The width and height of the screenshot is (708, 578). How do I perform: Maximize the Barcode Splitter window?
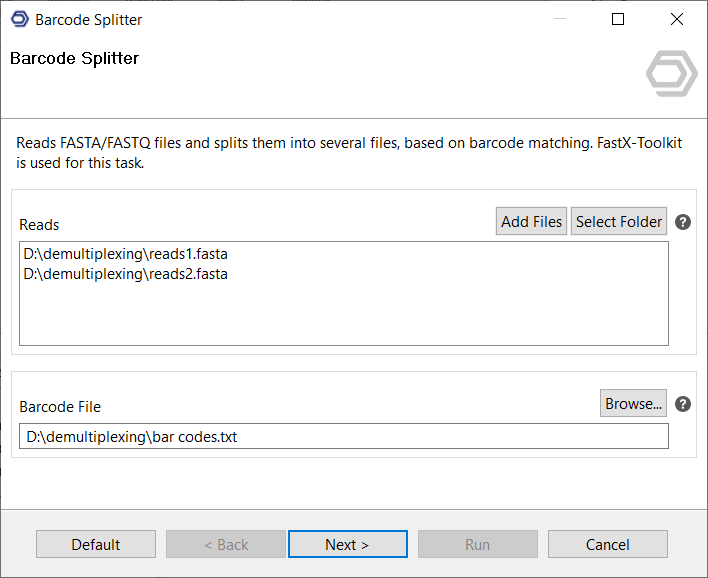[x=618, y=19]
